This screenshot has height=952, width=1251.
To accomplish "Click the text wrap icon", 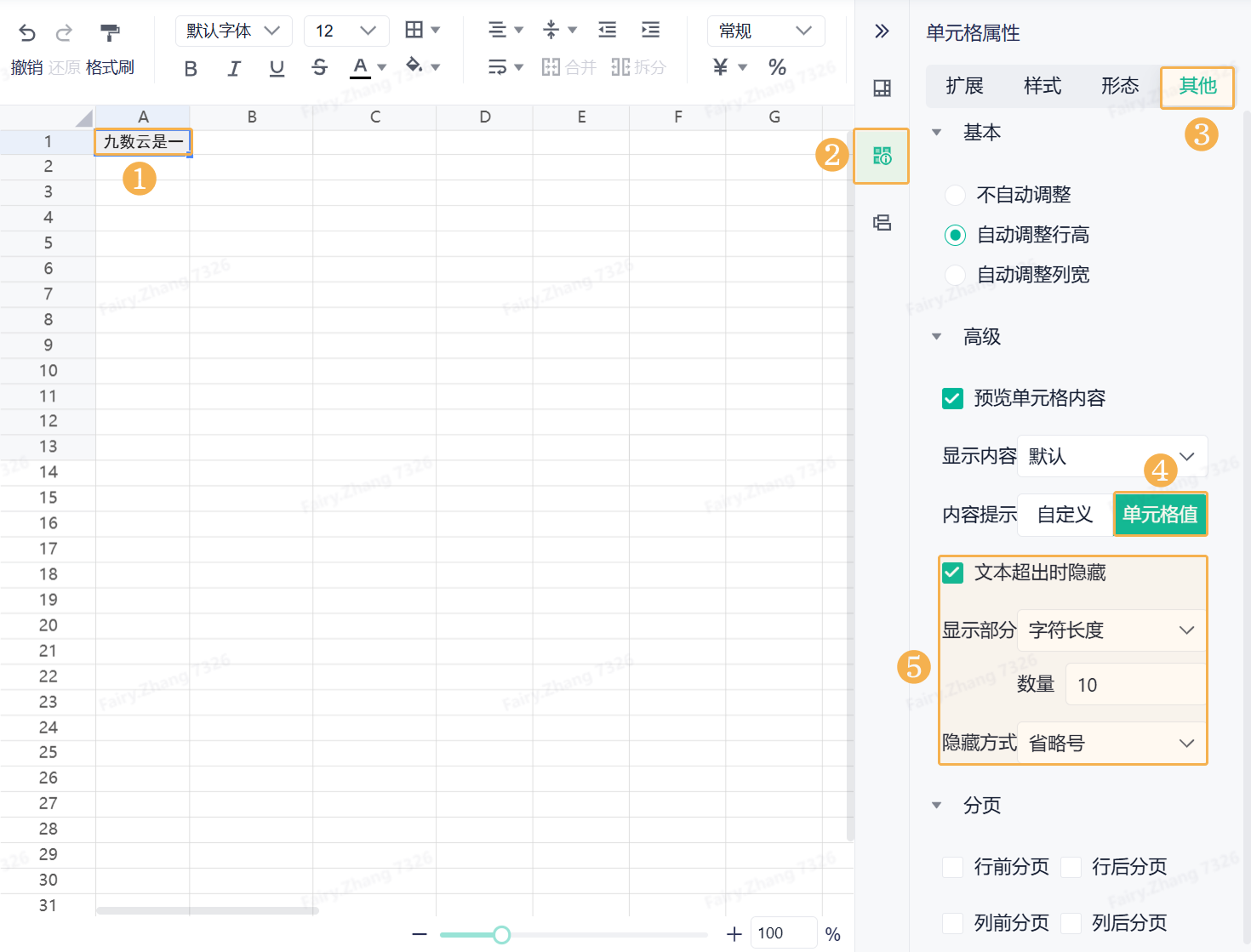I will tap(498, 66).
